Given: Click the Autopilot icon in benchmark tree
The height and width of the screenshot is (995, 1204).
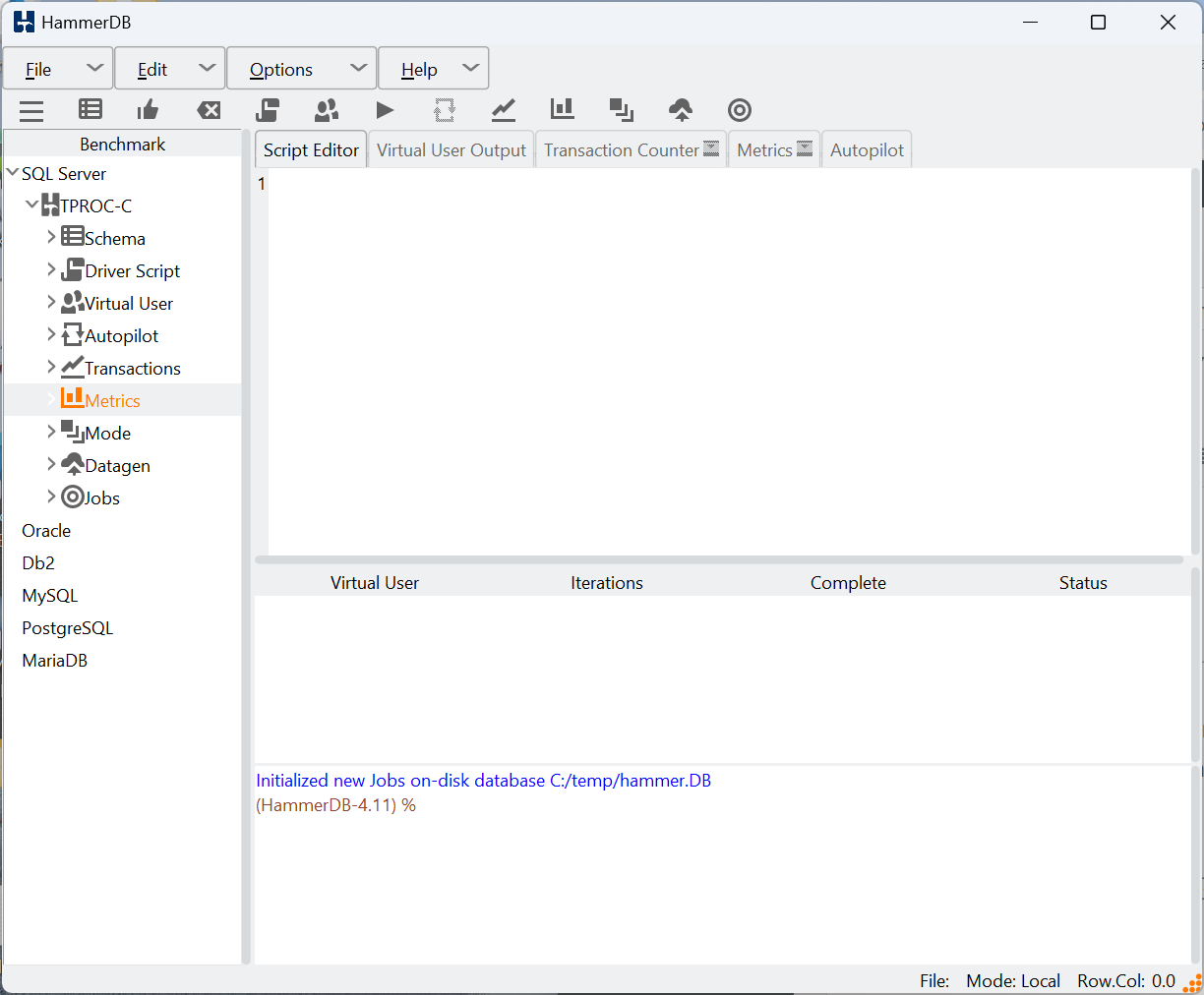Looking at the screenshot, I should click(x=73, y=334).
